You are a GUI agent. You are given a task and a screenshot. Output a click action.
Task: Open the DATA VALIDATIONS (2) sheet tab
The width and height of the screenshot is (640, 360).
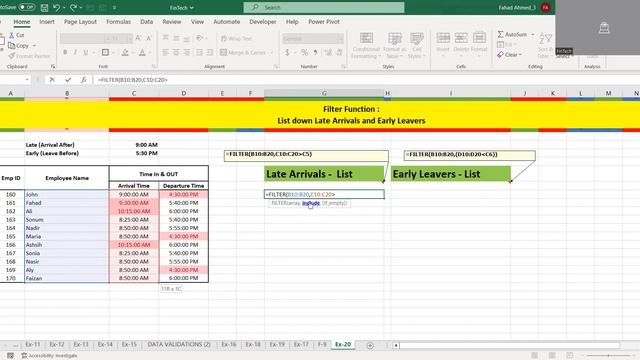[x=179, y=344]
